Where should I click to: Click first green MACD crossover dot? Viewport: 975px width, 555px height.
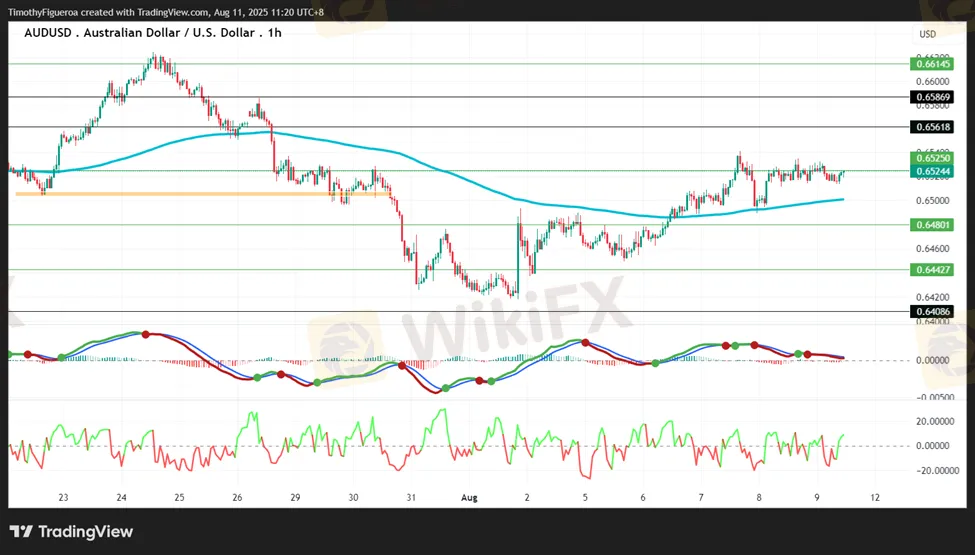coord(9,354)
